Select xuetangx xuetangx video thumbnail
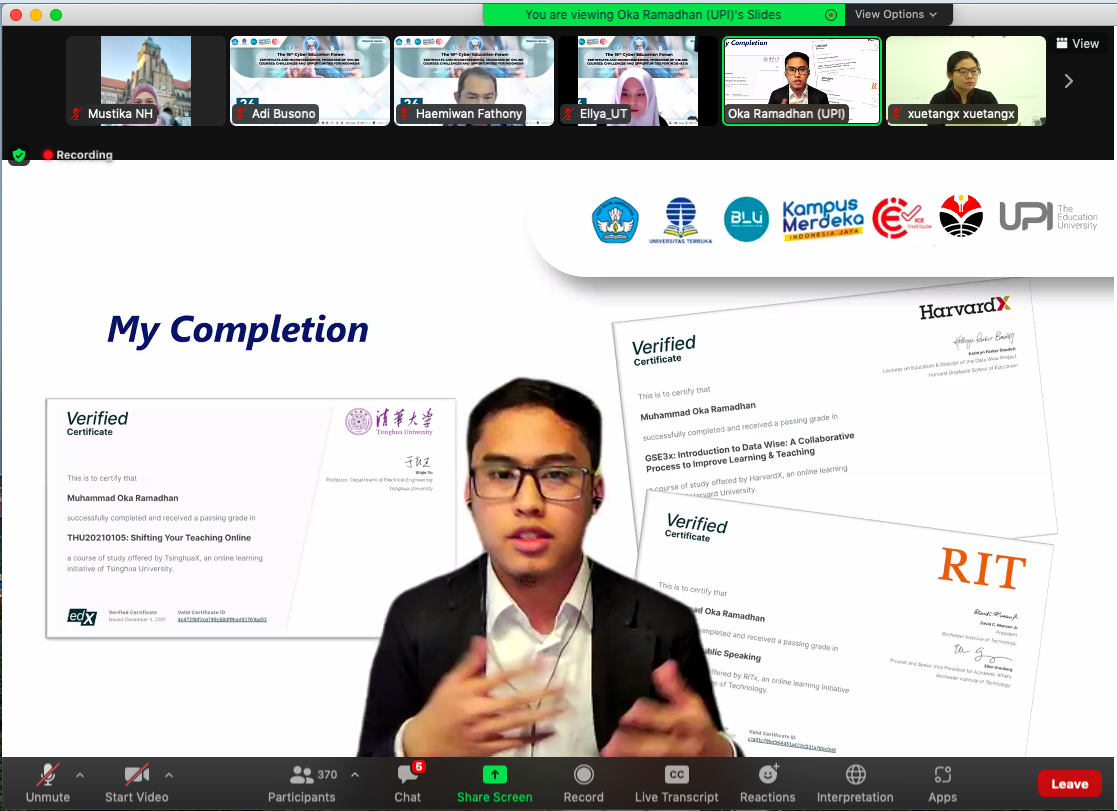This screenshot has width=1117, height=811. (966, 81)
